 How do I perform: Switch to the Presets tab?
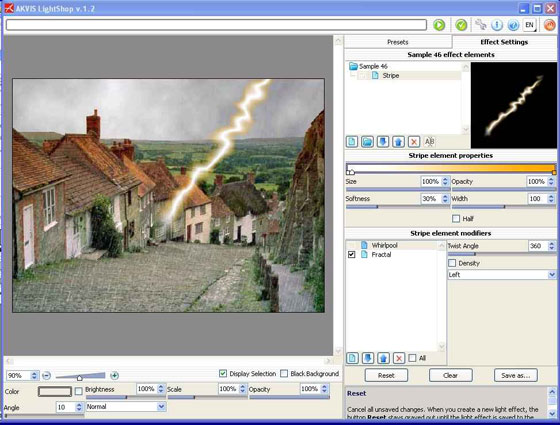tap(398, 42)
